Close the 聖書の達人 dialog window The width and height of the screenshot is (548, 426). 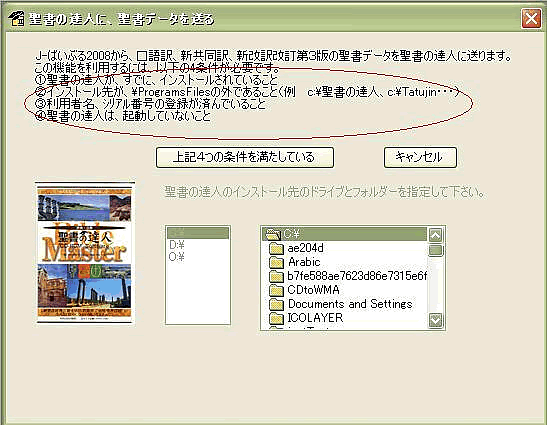point(531,18)
